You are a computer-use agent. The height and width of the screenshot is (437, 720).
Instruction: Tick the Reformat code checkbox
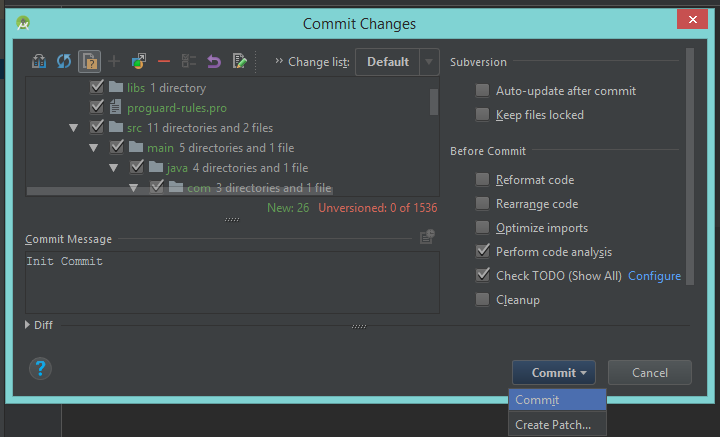click(x=483, y=180)
